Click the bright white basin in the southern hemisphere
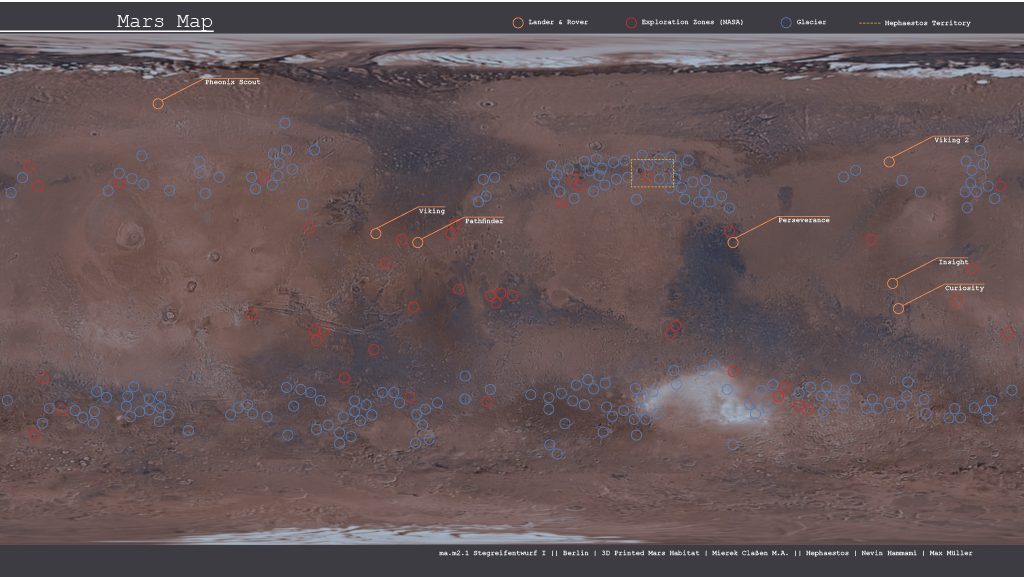This screenshot has height=577, width=1024. tap(700, 395)
